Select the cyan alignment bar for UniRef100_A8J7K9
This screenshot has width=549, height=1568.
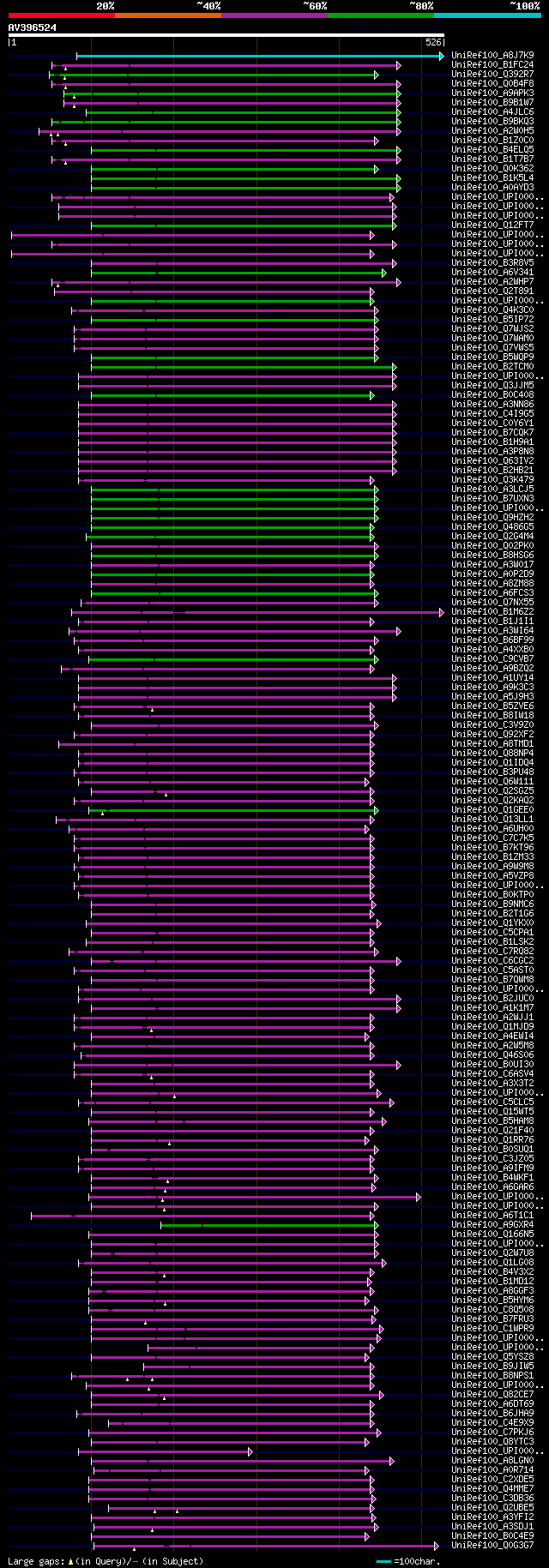(260, 56)
